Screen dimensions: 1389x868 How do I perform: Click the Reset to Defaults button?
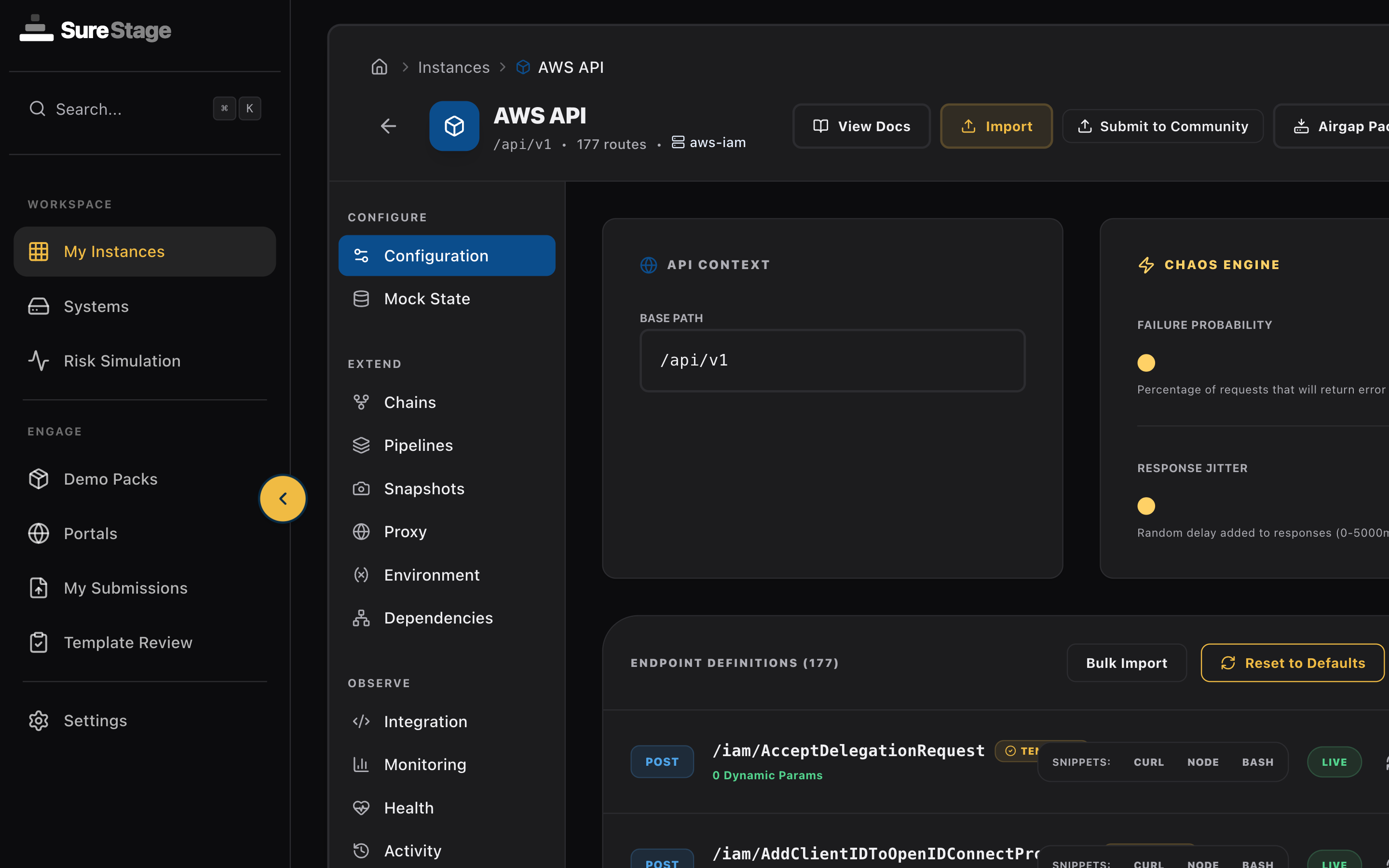click(x=1292, y=663)
